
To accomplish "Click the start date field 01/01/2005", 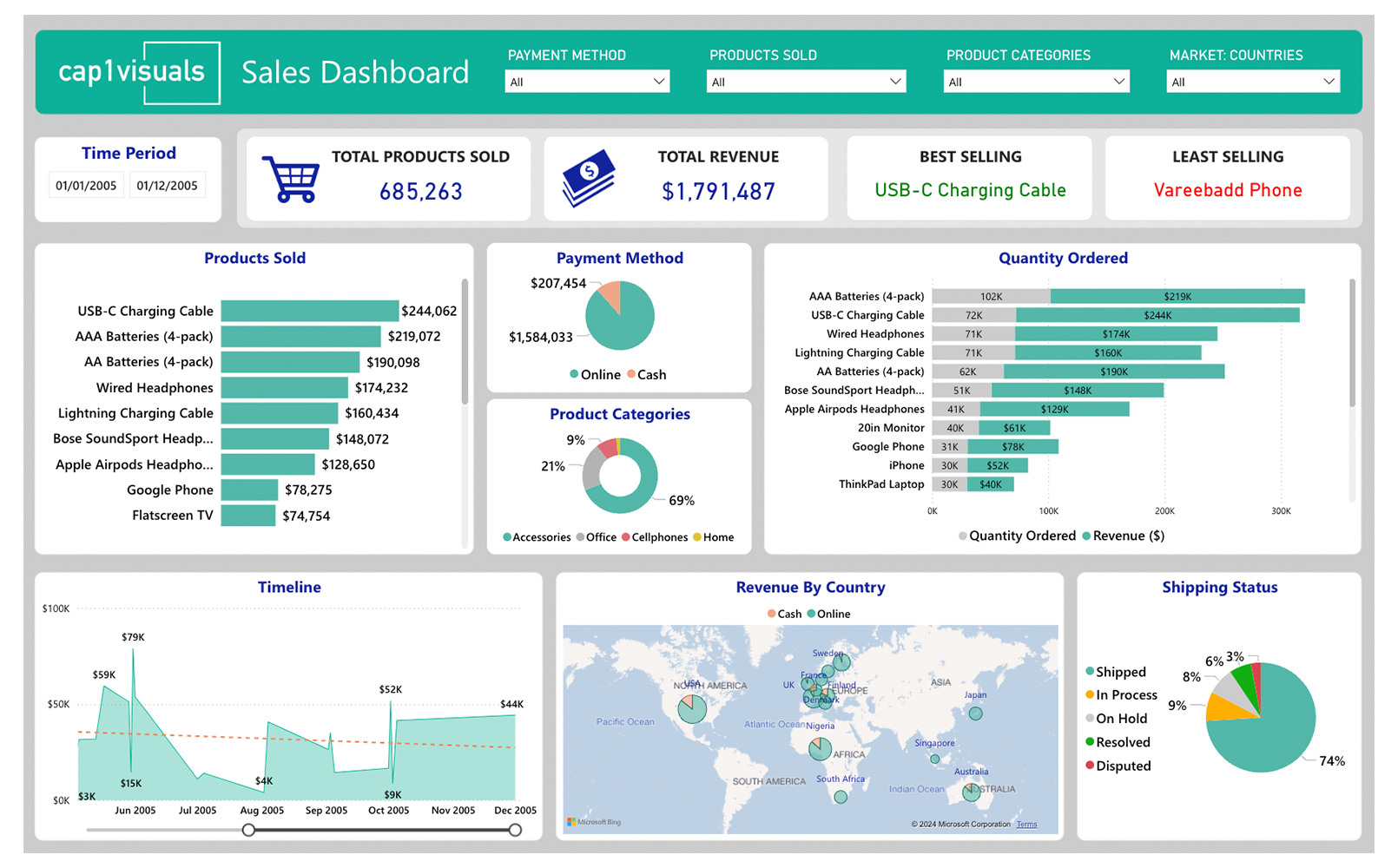I will click(x=86, y=186).
